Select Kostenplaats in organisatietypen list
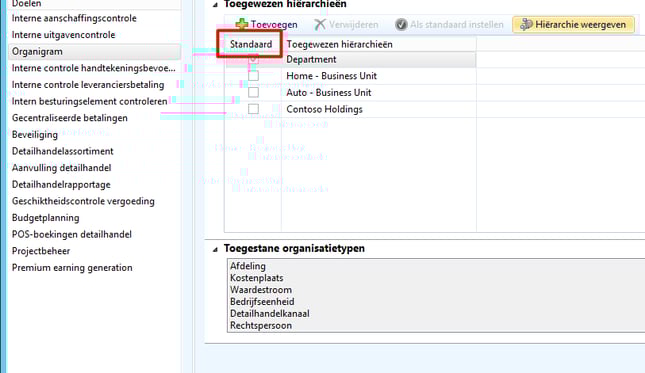This screenshot has height=373, width=645. pyautogui.click(x=257, y=278)
